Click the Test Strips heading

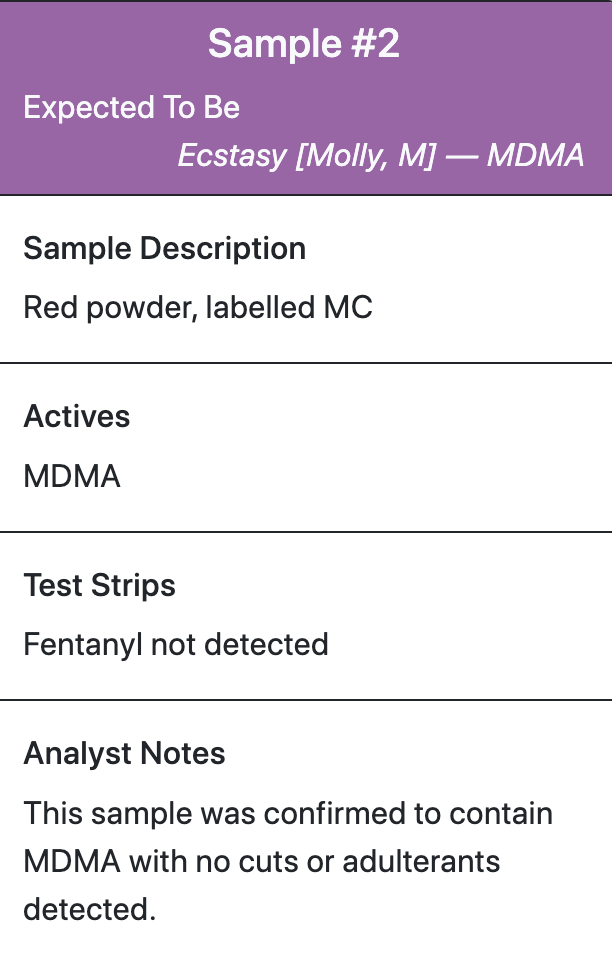[99, 585]
